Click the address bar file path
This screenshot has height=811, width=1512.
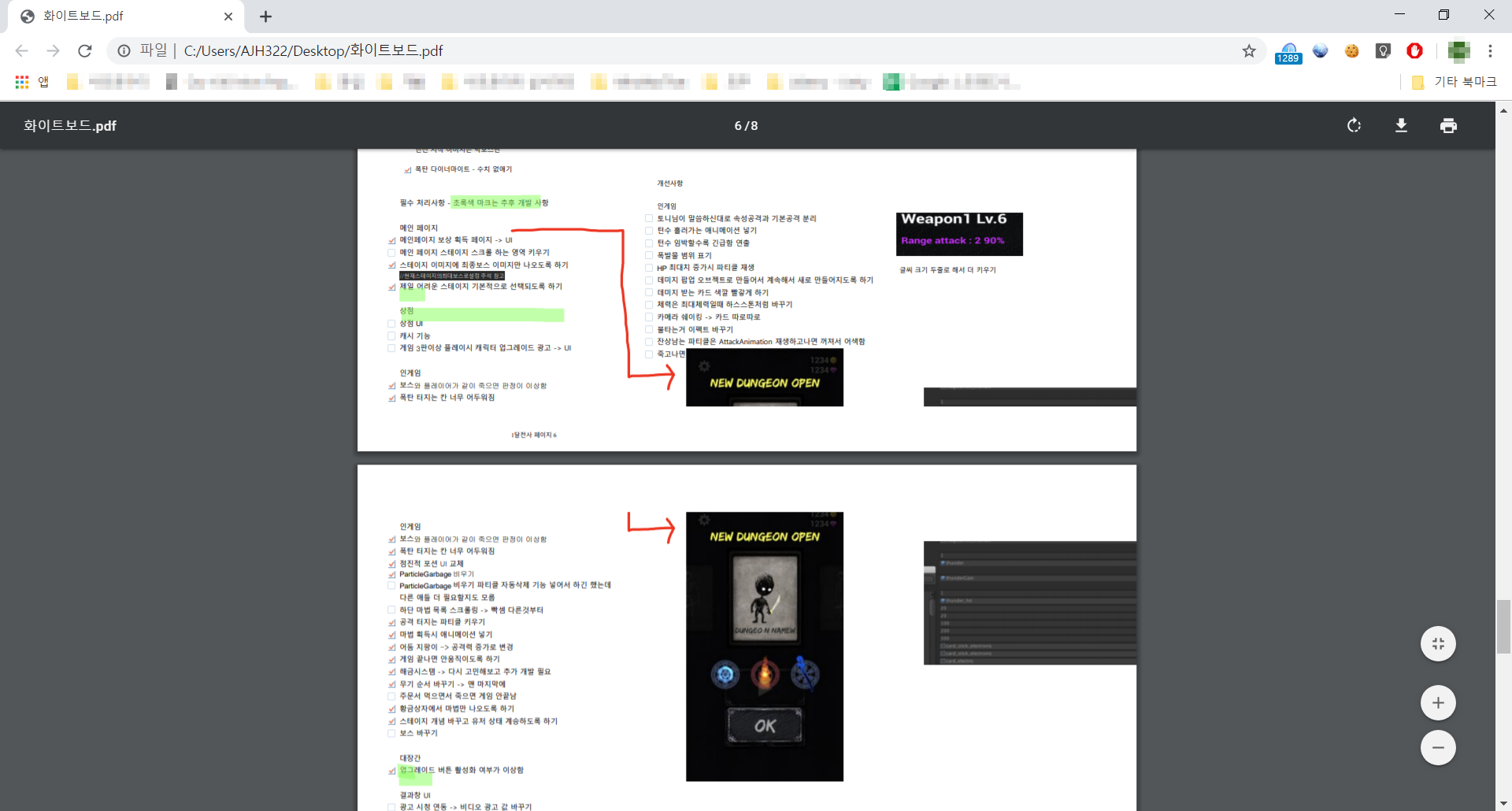click(x=313, y=51)
